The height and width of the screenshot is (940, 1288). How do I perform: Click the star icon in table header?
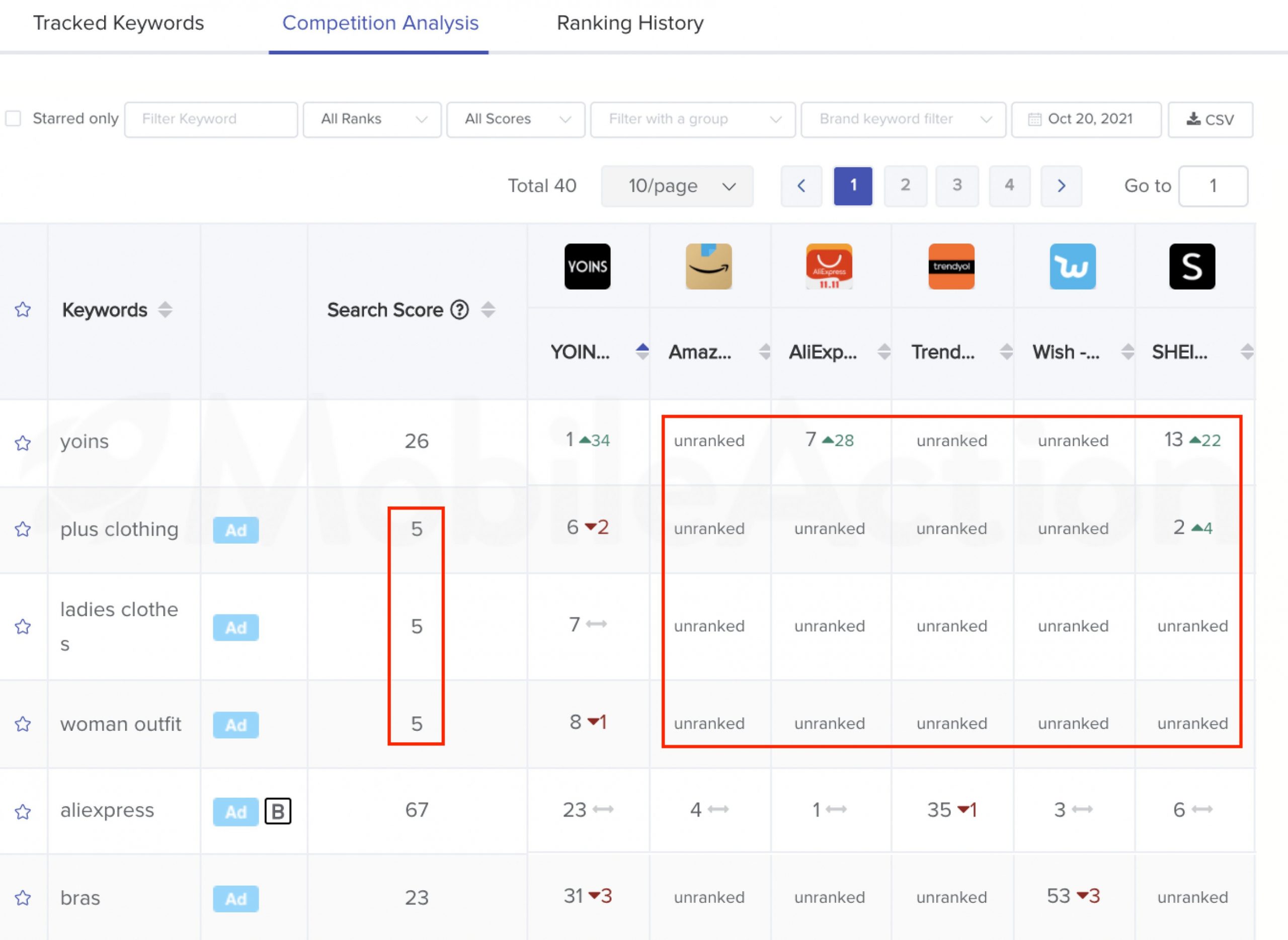pos(23,310)
